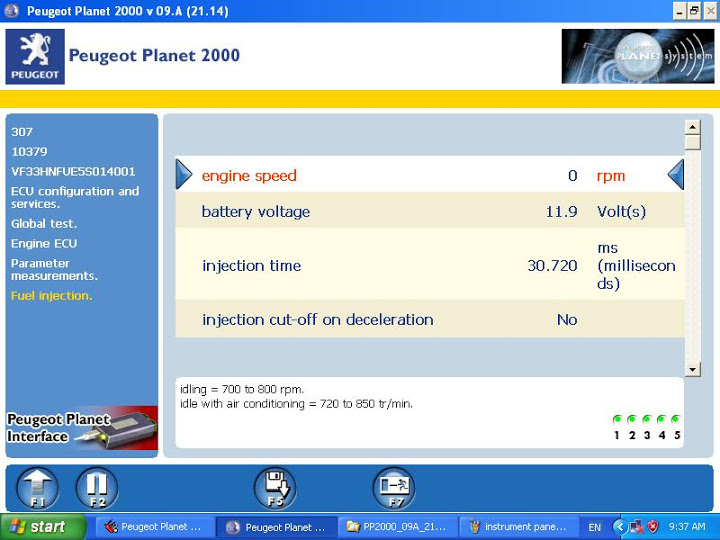Click the No value for injection cut-off
Viewport: 720px width, 540px height.
click(567, 320)
